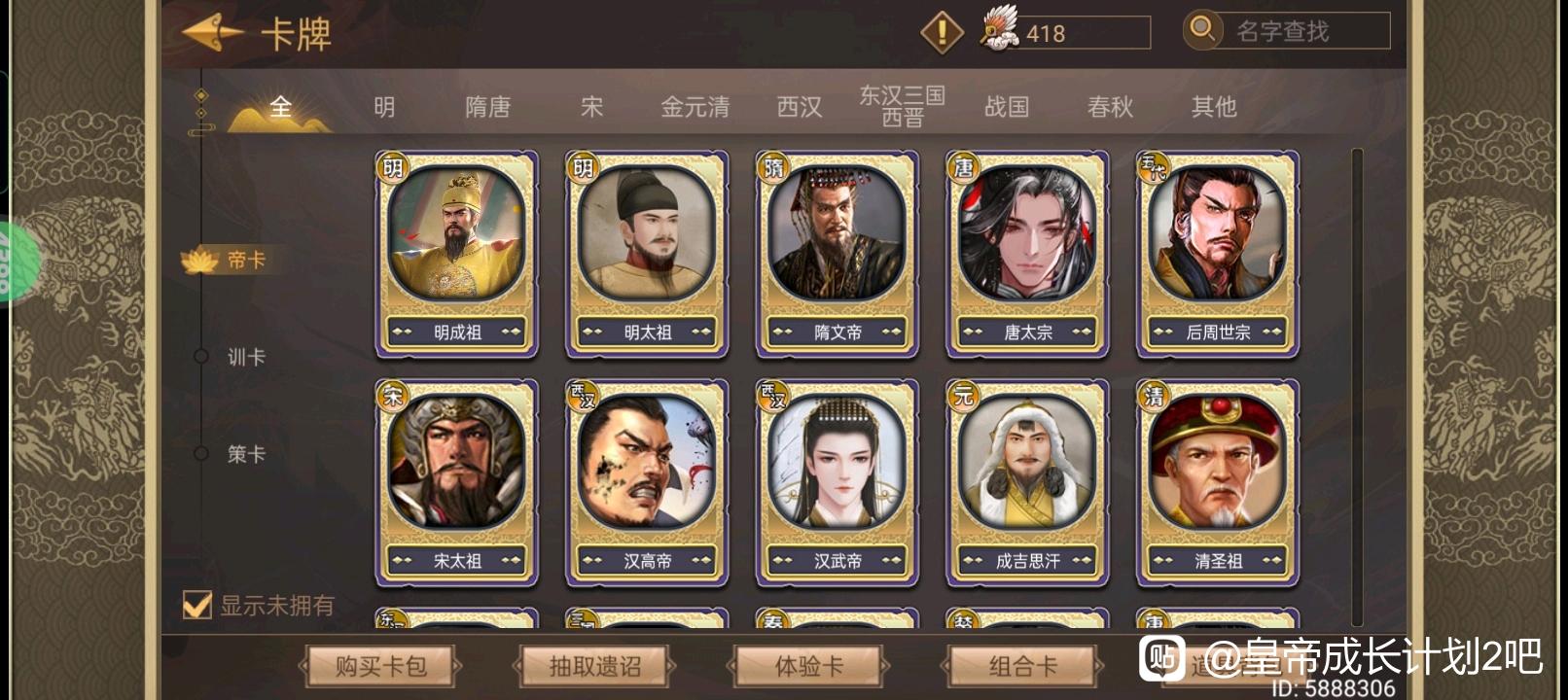Viewport: 1568px width, 700px height.
Task: Open the 东汉三国西晋 tab
Action: point(902,106)
